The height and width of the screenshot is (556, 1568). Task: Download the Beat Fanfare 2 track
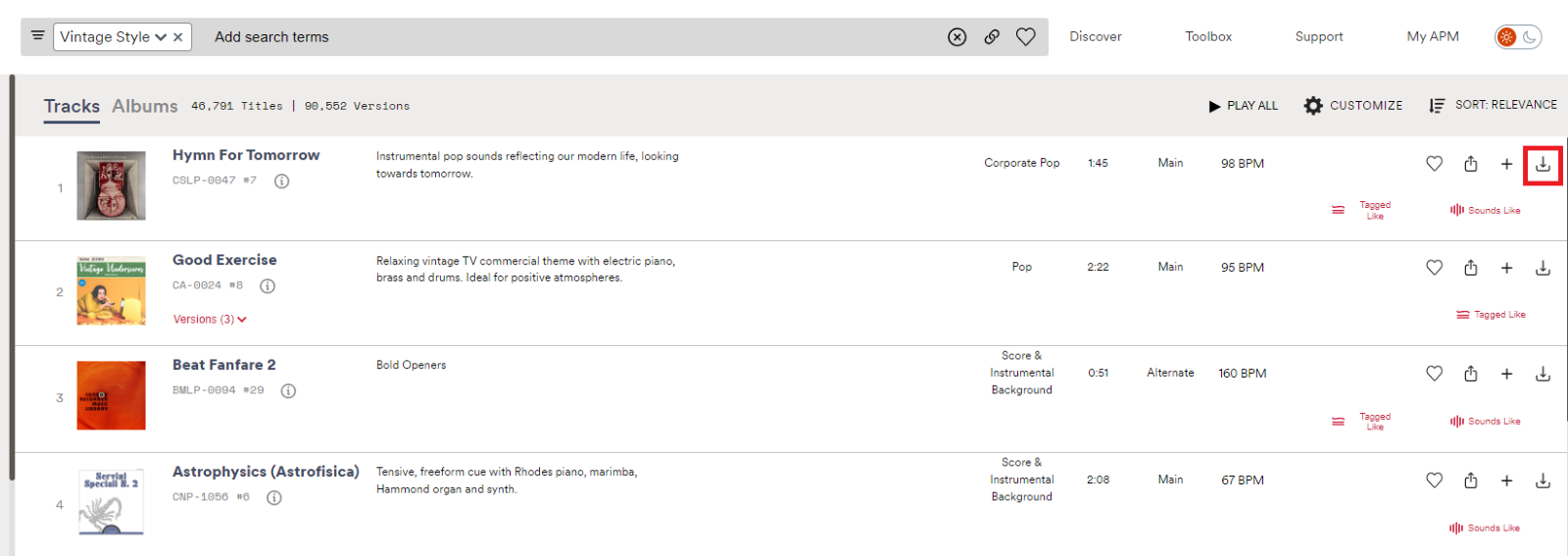coord(1543,374)
